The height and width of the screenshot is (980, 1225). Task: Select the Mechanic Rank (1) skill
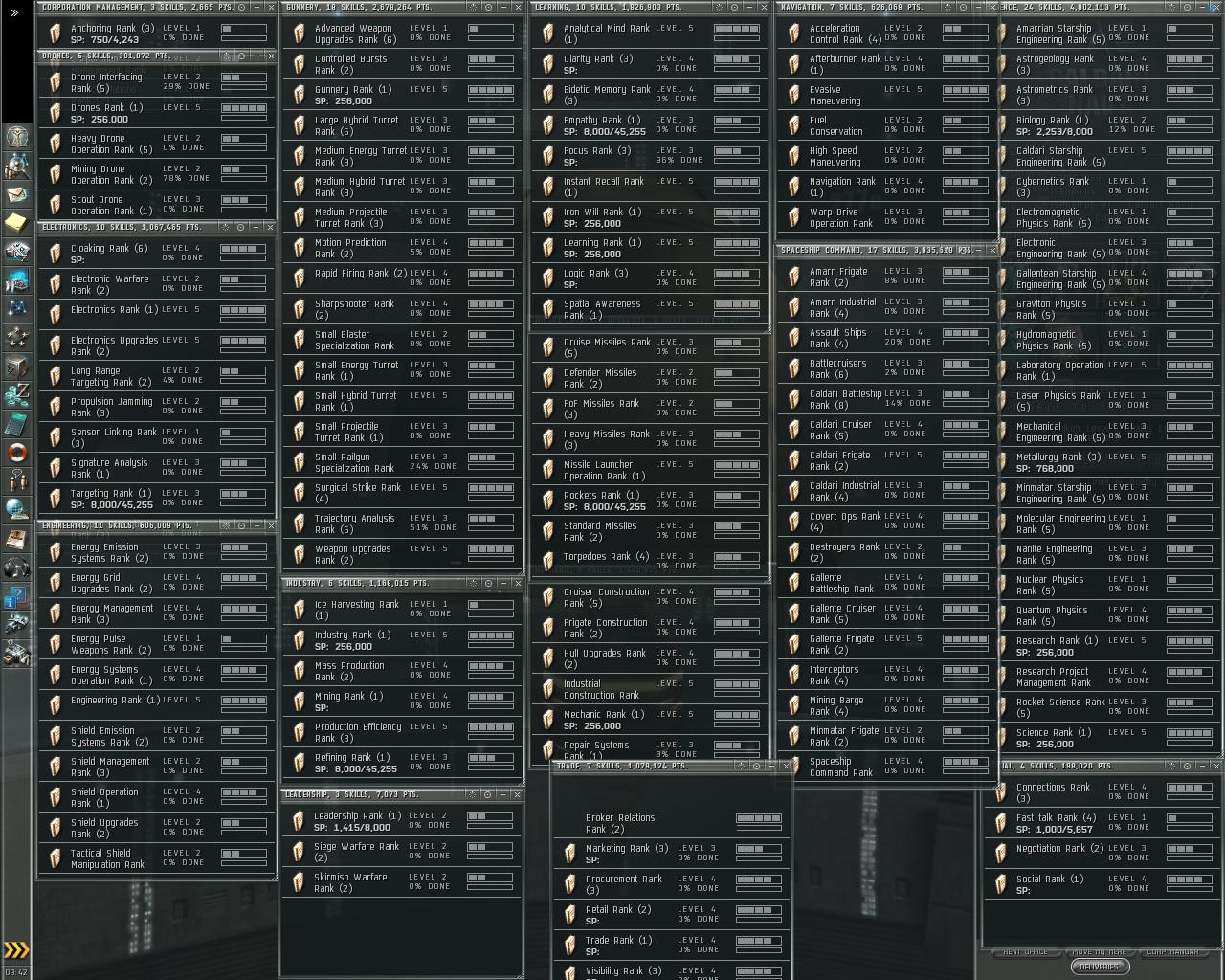650,720
